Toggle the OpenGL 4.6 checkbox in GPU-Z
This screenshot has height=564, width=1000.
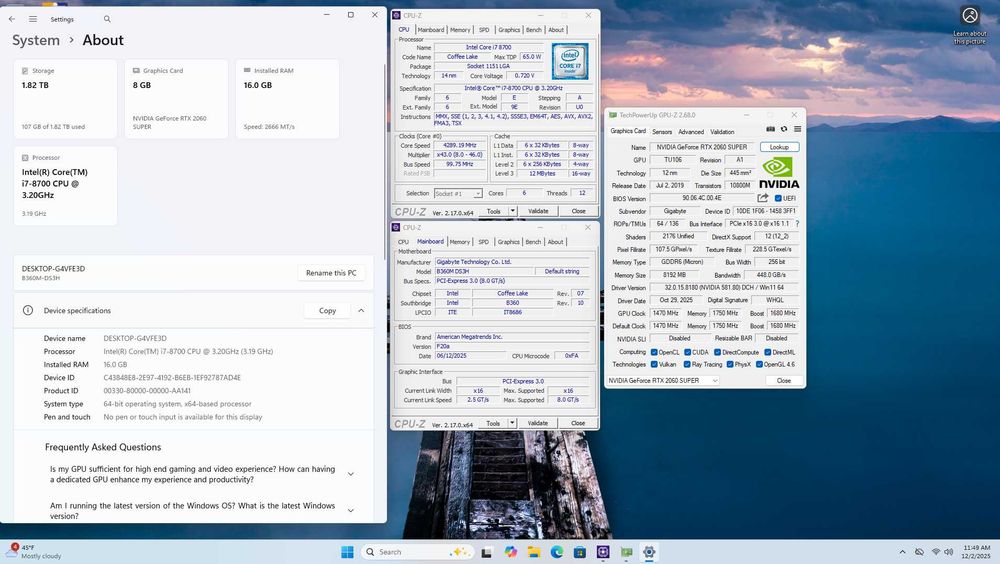[x=759, y=364]
